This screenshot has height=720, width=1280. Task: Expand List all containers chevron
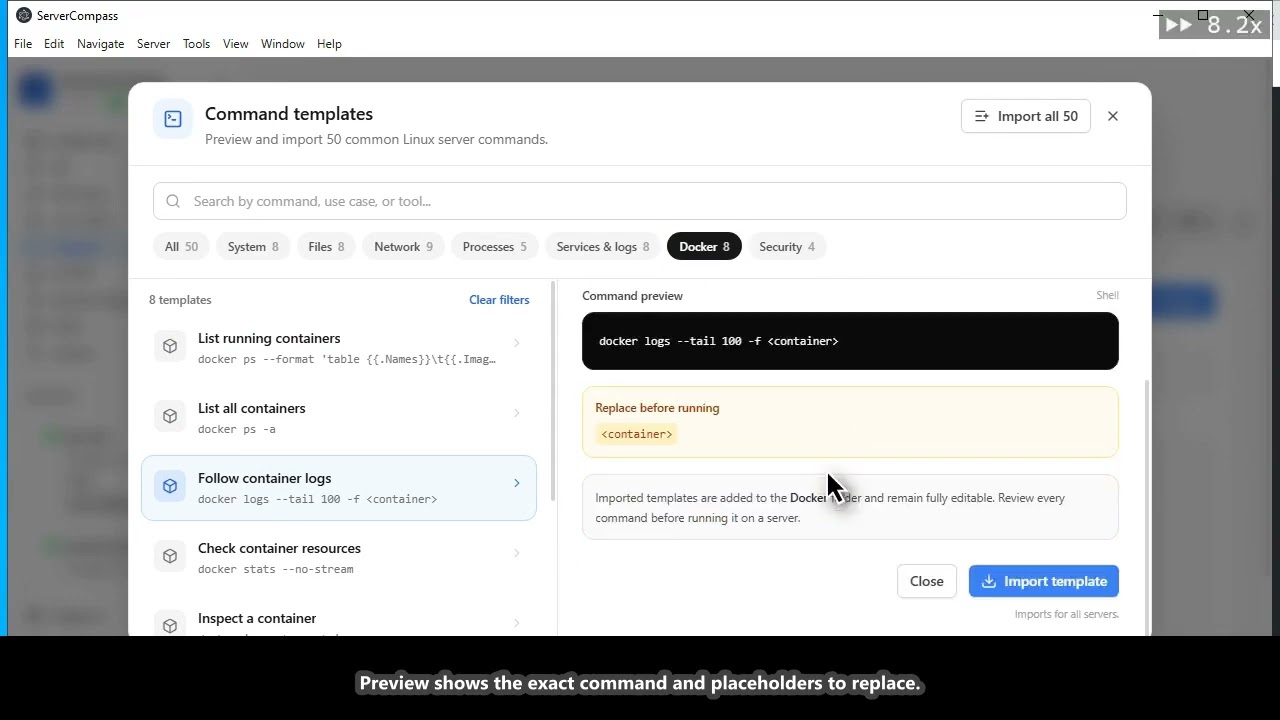pyautogui.click(x=517, y=413)
